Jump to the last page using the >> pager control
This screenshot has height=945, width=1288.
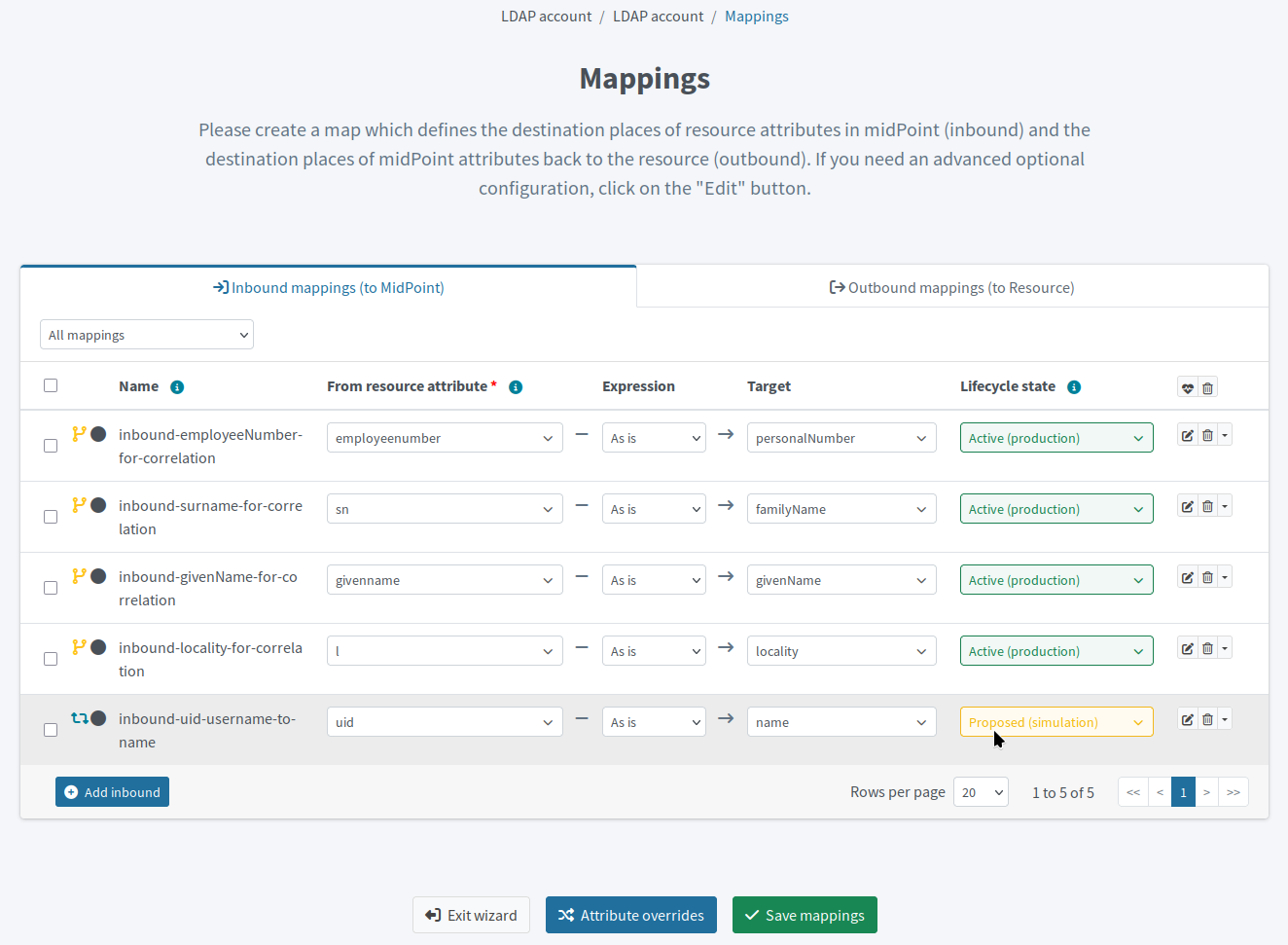coord(1234,791)
